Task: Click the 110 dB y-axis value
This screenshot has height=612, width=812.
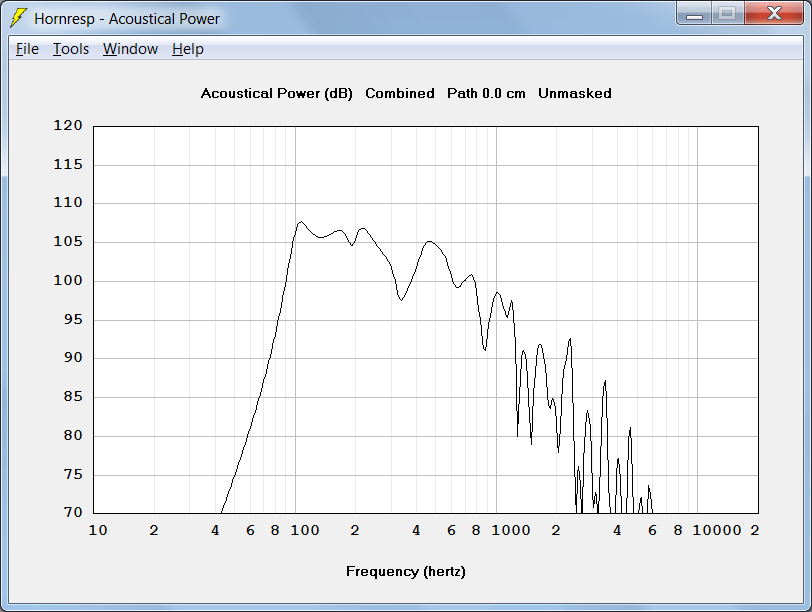Action: (68, 202)
